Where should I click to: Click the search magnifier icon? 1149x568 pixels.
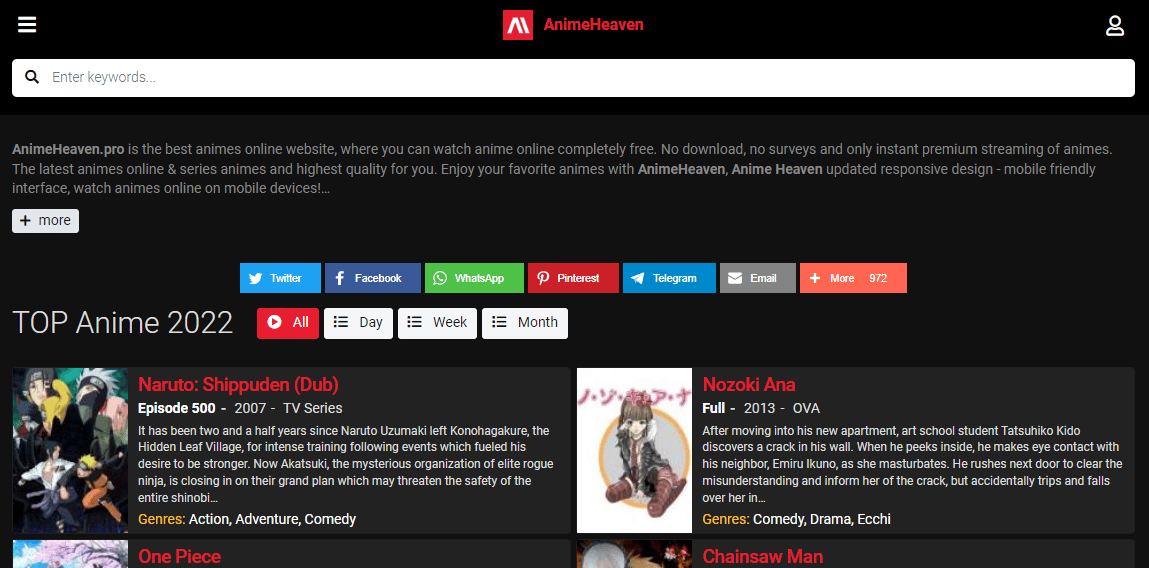[32, 77]
